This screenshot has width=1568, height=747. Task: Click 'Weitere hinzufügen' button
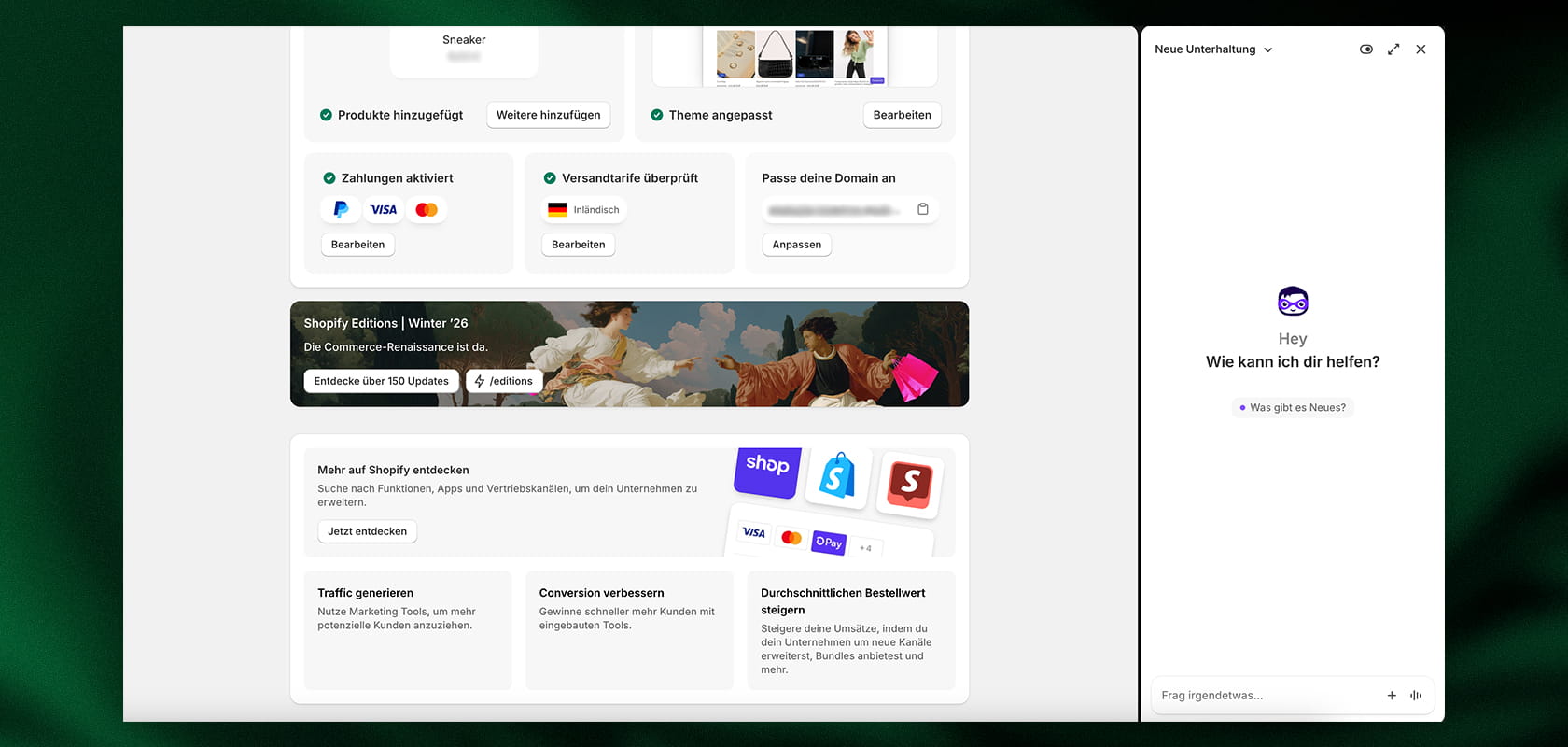(x=549, y=115)
